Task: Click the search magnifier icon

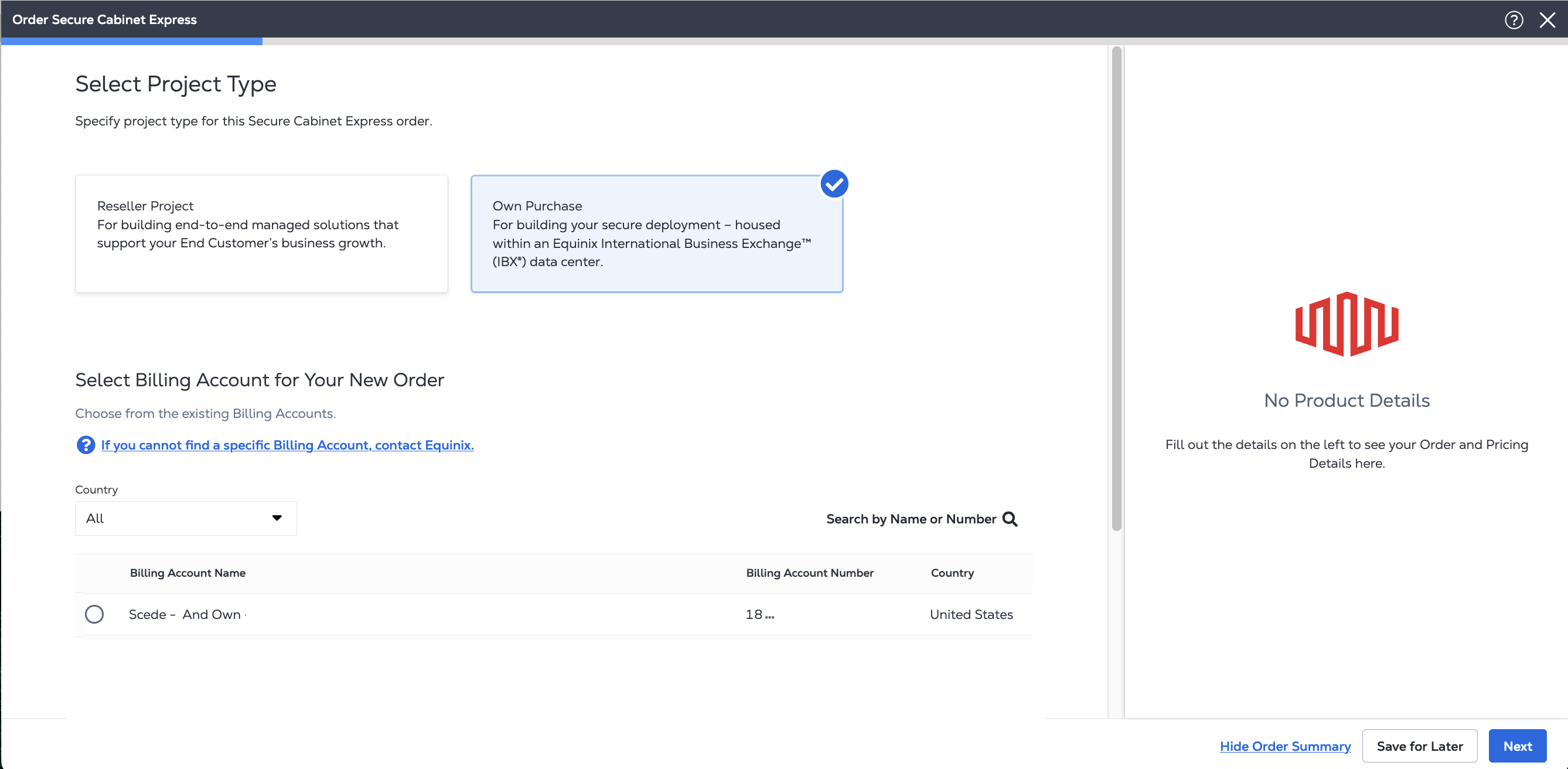Action: pos(1010,519)
